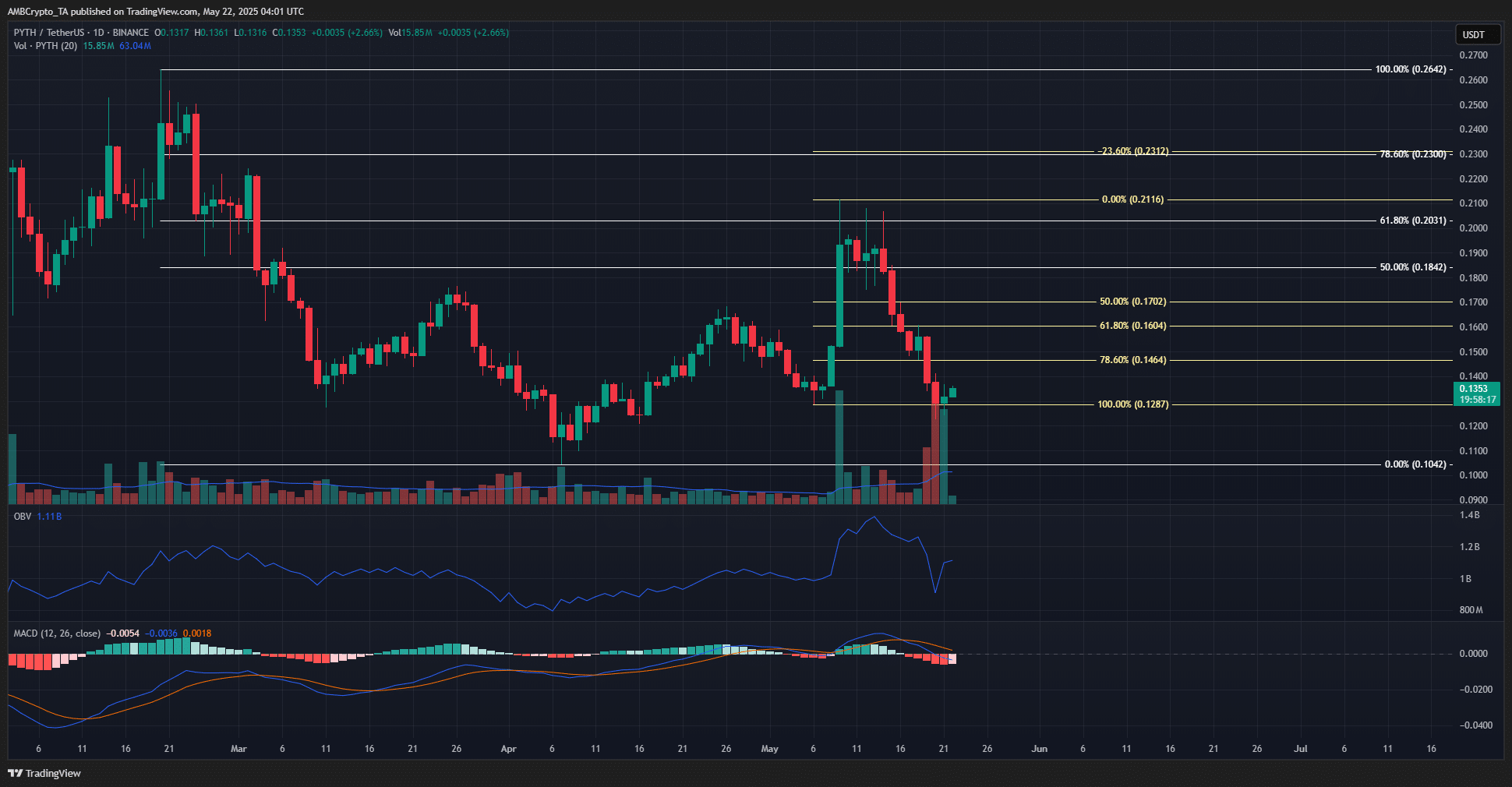The image size is (1512, 787).
Task: Click the 0.00% (0.2116) Fibonacci label
Action: (1132, 199)
